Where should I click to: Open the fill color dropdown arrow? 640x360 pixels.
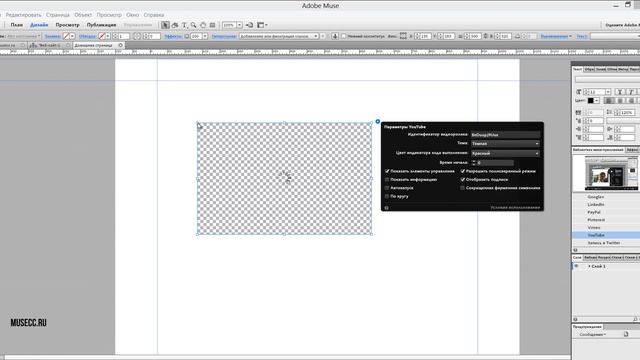coord(72,36)
